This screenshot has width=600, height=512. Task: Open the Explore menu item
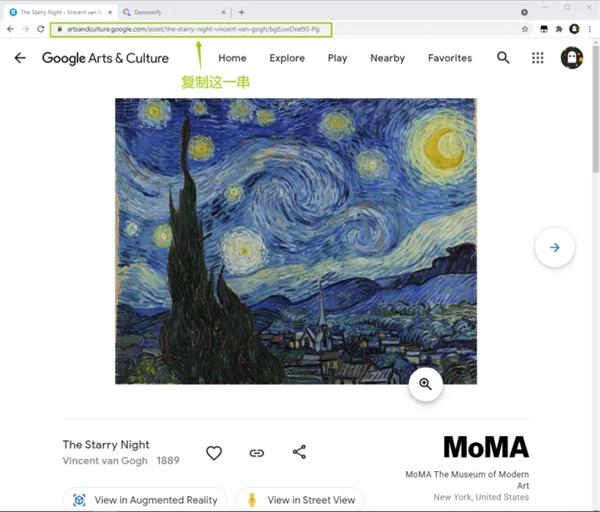(287, 58)
